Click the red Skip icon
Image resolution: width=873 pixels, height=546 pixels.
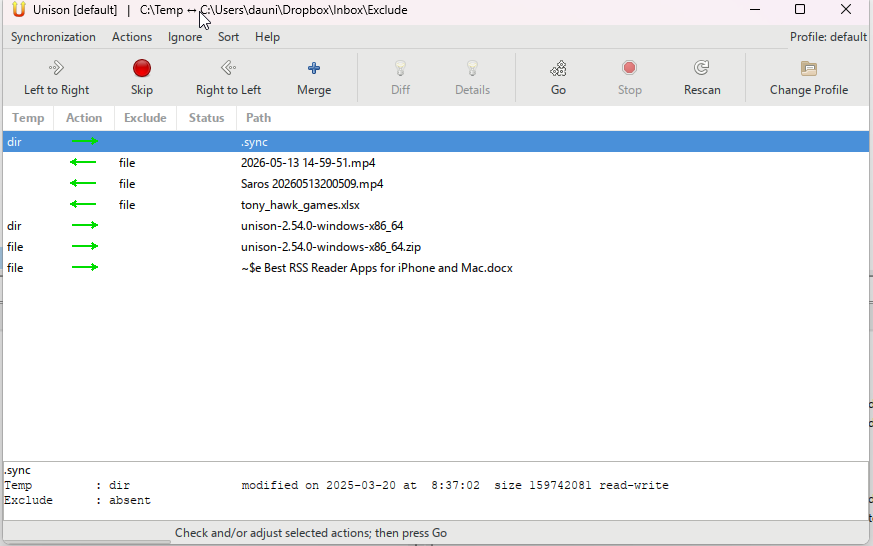141,68
